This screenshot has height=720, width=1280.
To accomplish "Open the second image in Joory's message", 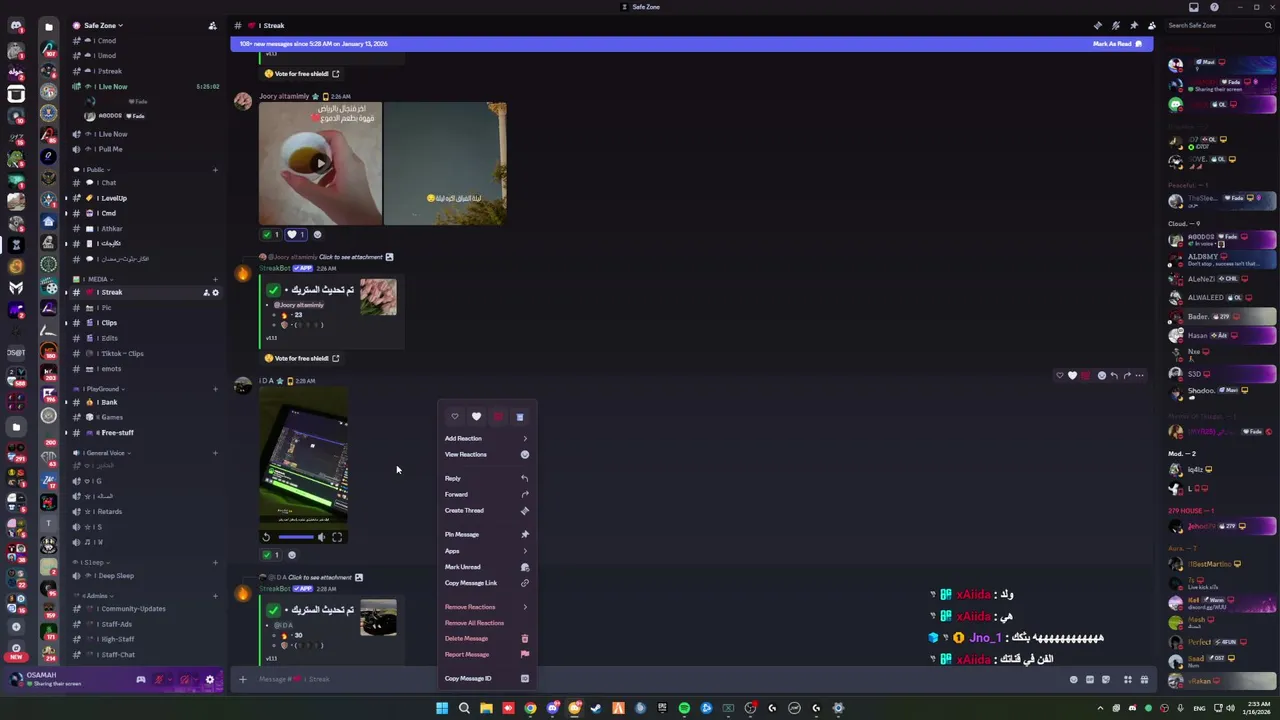I will pyautogui.click(x=445, y=163).
